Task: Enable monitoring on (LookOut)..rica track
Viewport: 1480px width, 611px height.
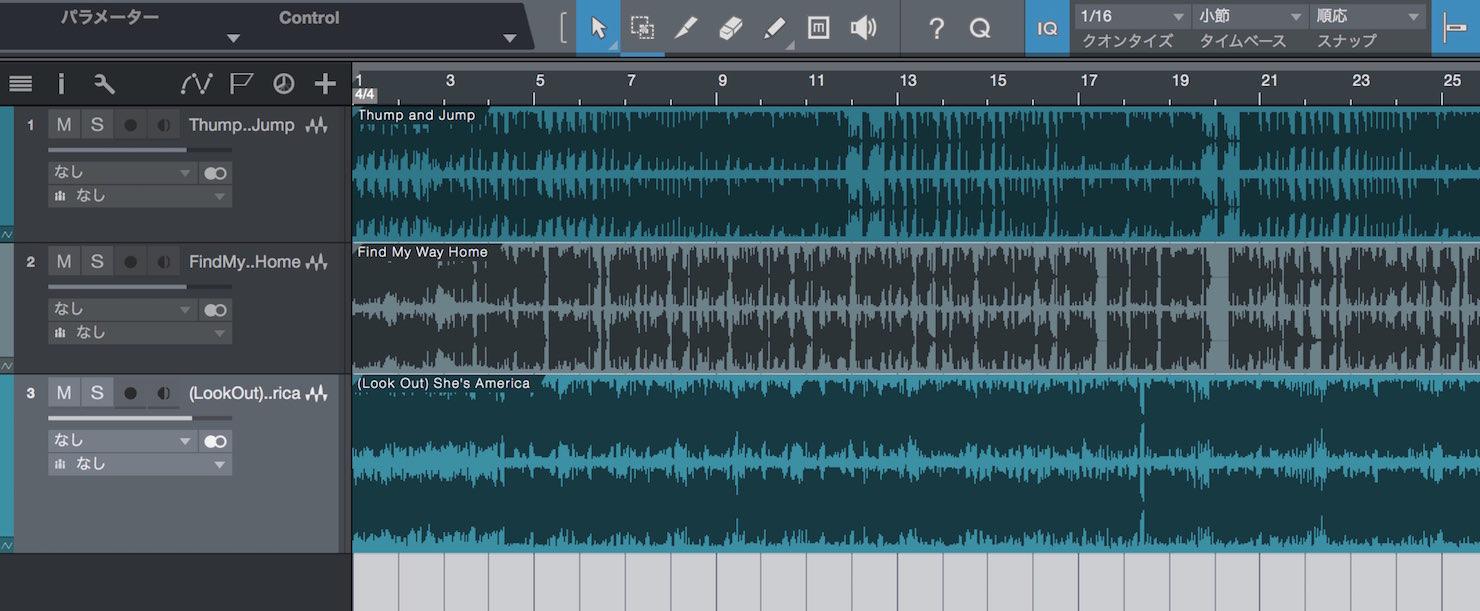Action: [163, 393]
